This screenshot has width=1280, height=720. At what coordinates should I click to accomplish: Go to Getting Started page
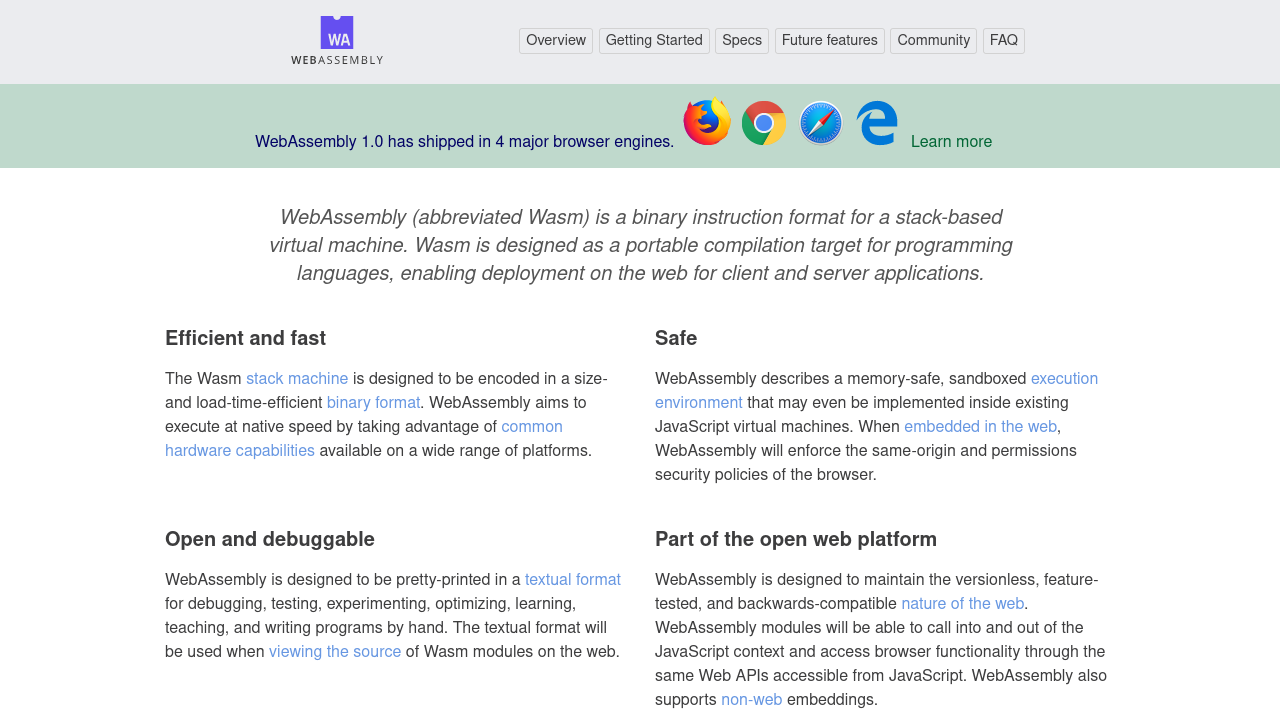click(654, 41)
